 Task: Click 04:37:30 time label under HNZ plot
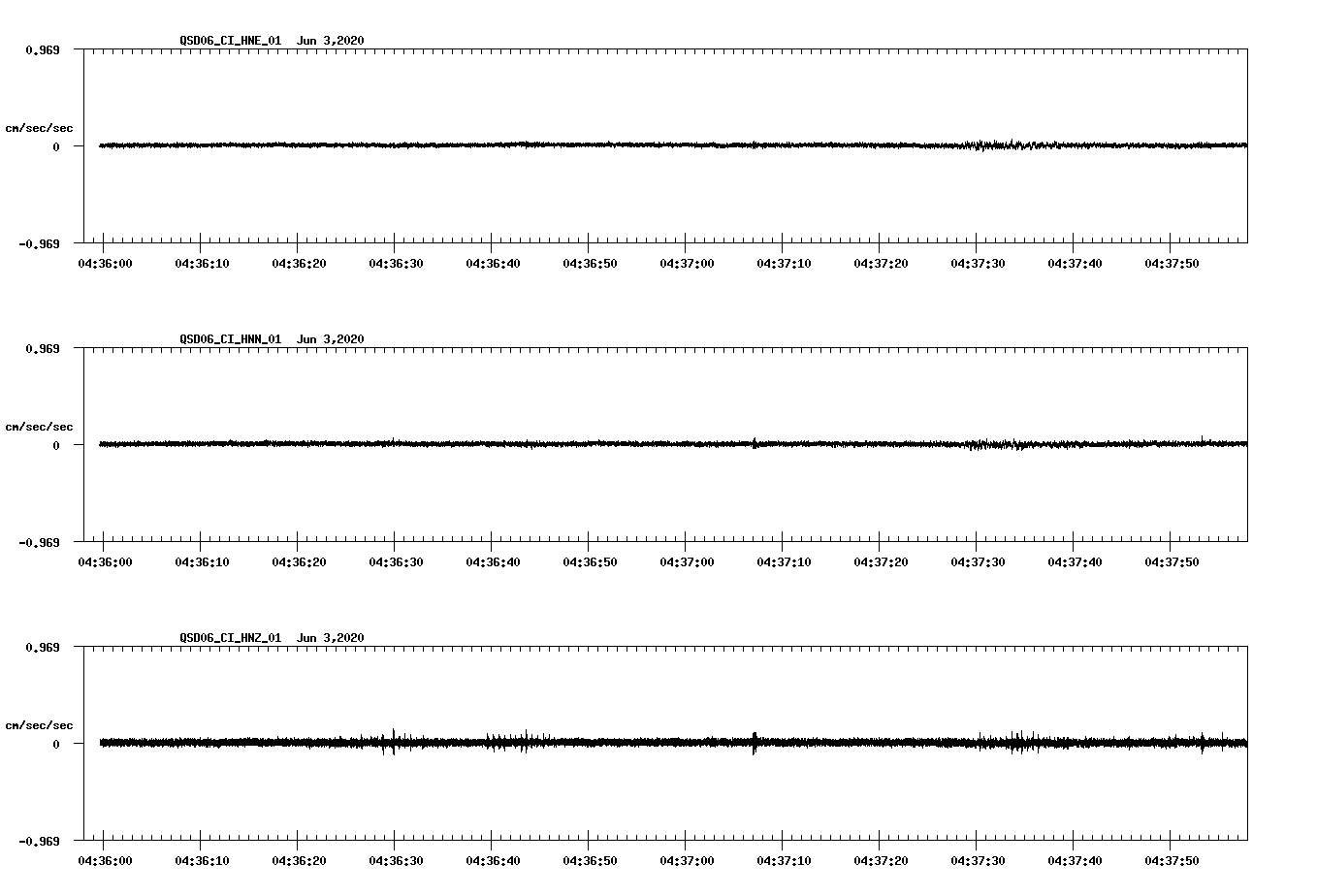[978, 861]
